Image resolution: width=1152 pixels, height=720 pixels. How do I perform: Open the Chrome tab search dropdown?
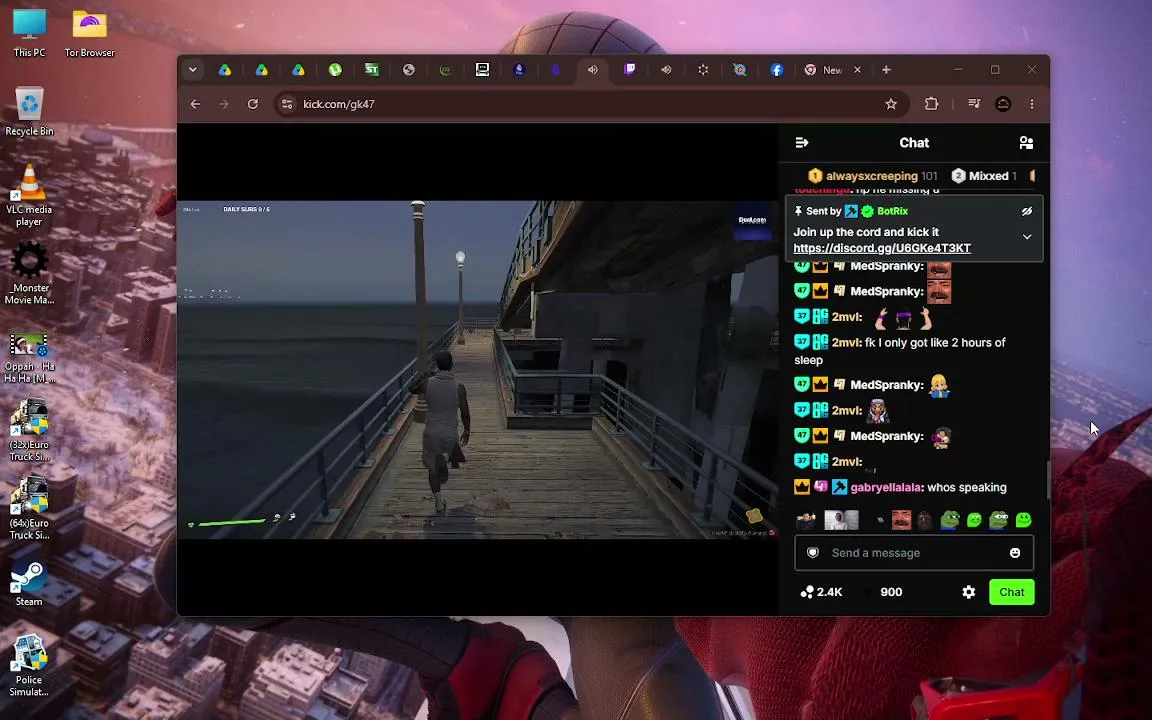[x=192, y=70]
